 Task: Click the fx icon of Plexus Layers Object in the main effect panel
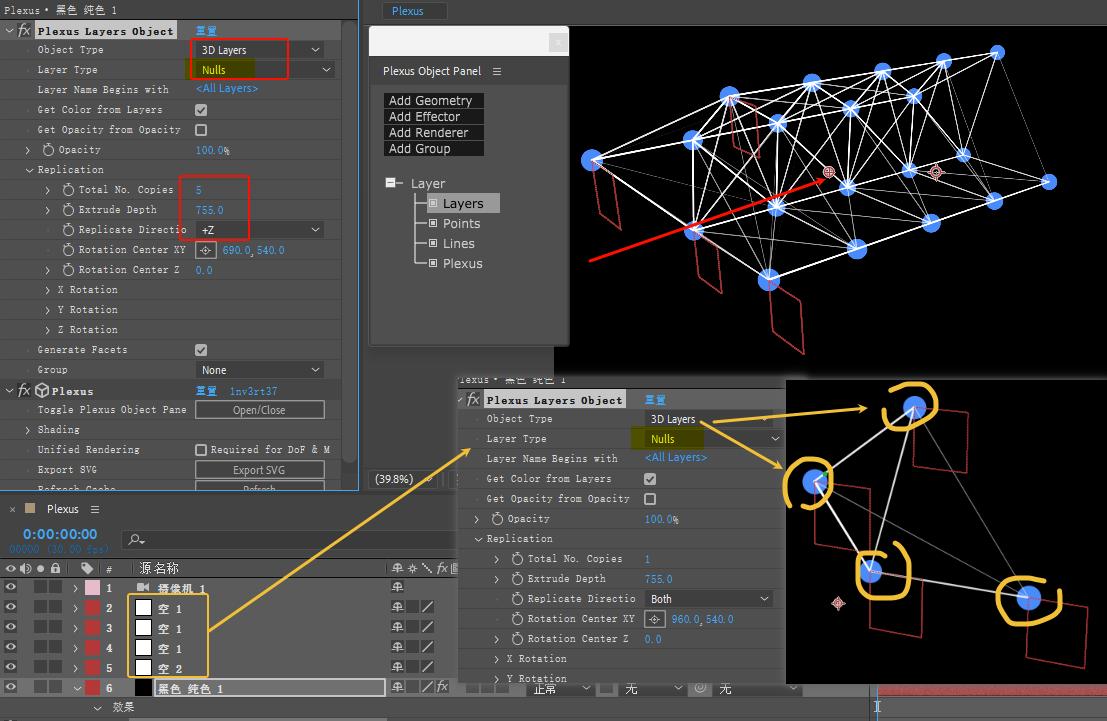coord(25,30)
